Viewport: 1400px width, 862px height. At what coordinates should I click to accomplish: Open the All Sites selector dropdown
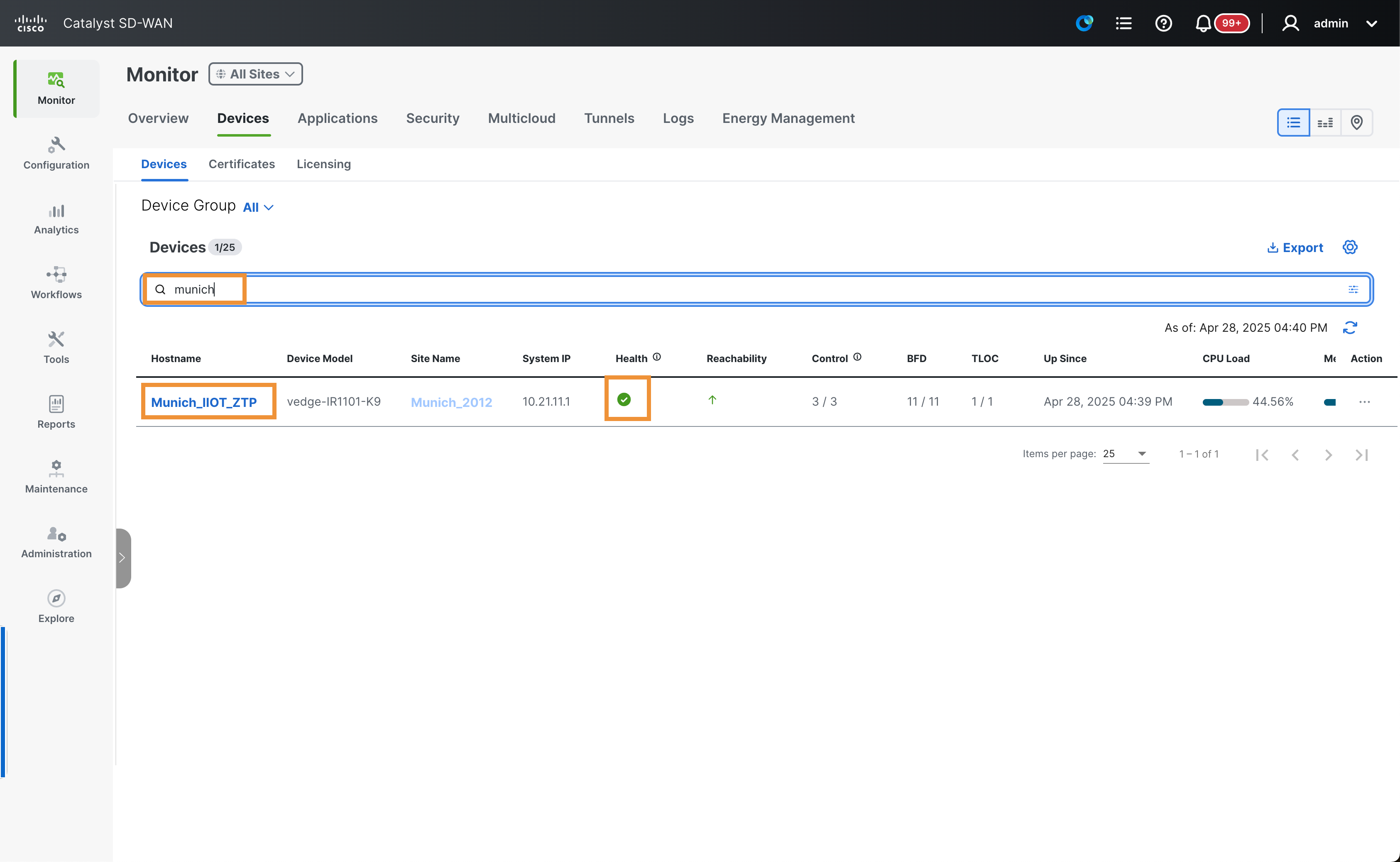[x=255, y=74]
